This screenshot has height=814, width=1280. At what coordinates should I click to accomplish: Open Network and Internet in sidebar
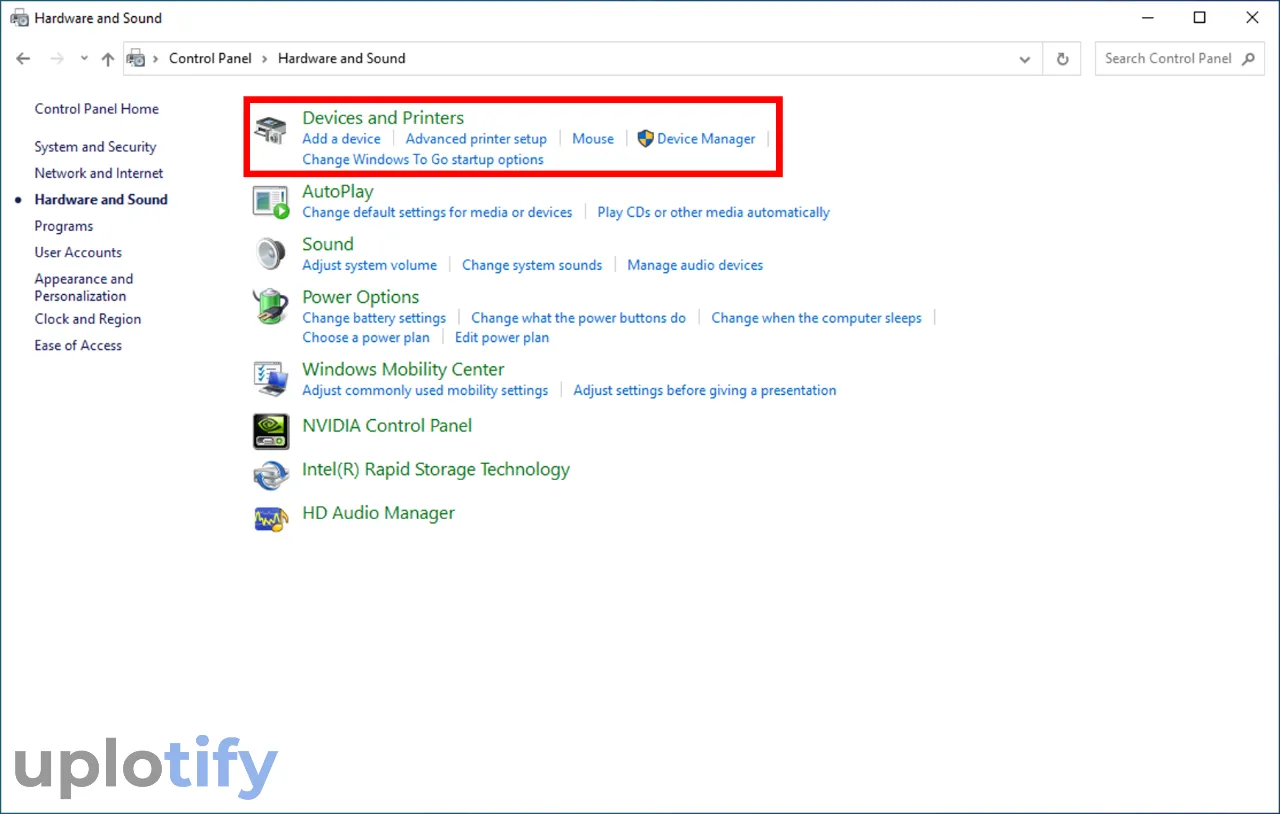(x=99, y=173)
